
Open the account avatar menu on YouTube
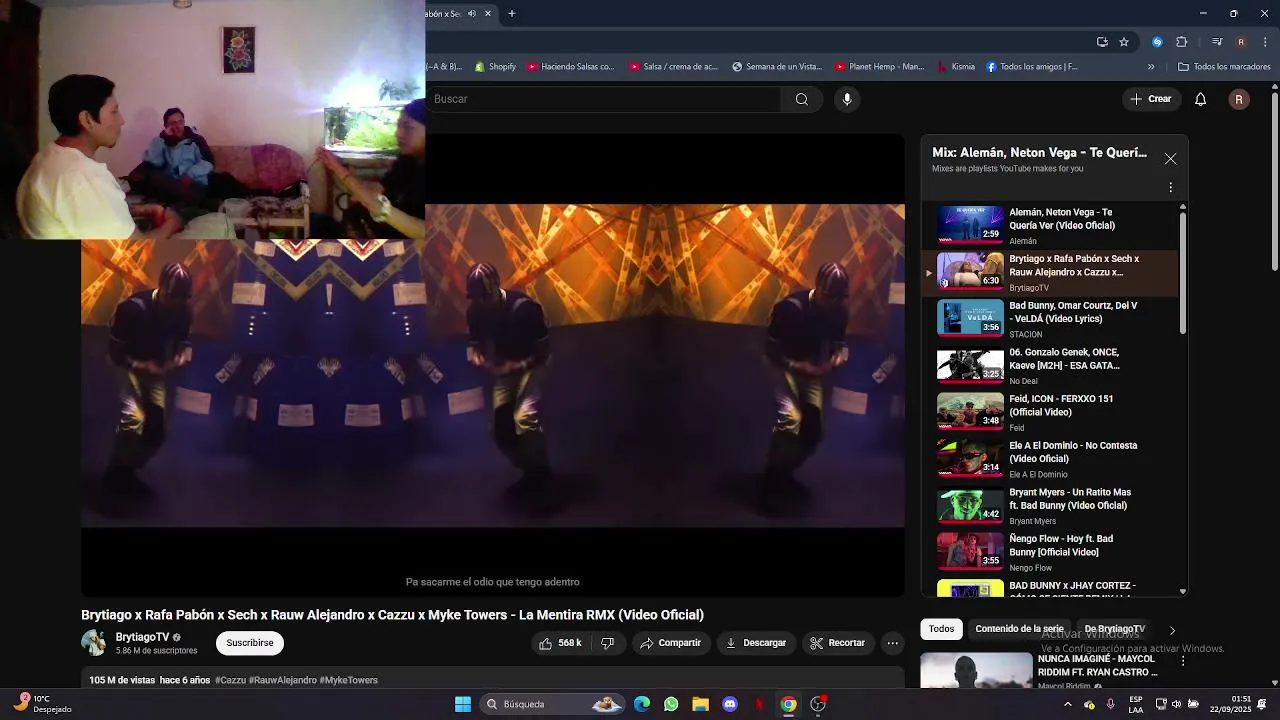click(1239, 99)
